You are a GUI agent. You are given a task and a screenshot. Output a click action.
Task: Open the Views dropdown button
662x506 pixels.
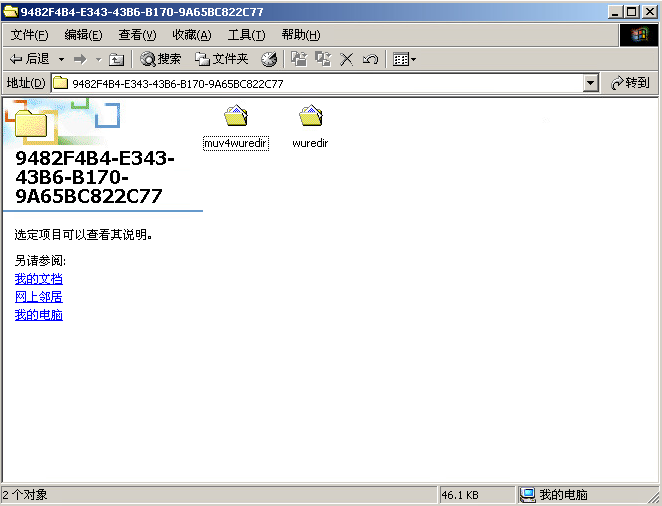(x=404, y=60)
